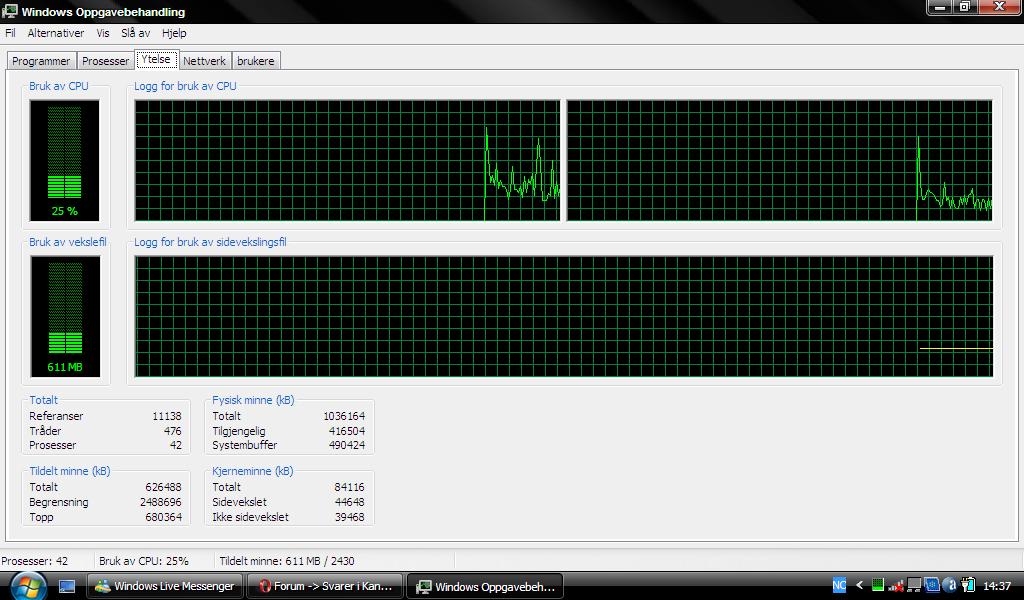Click the Task Manager title bar icon
The height and width of the screenshot is (600, 1024).
pos(10,11)
